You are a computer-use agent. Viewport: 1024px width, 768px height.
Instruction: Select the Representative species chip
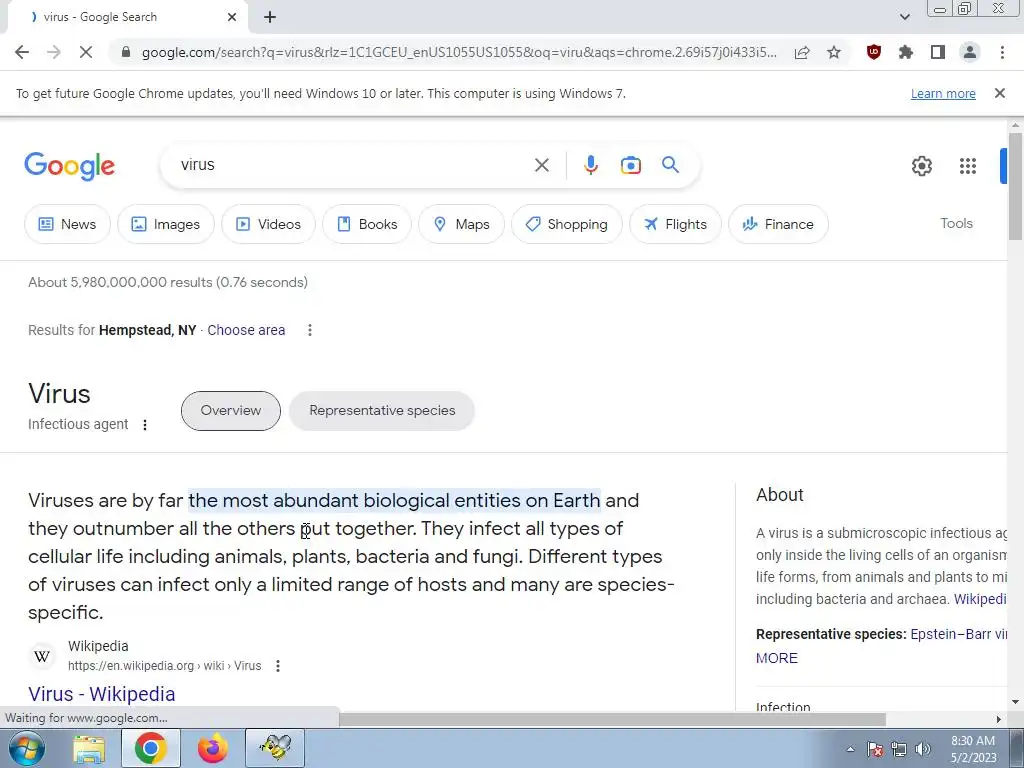pyautogui.click(x=382, y=411)
